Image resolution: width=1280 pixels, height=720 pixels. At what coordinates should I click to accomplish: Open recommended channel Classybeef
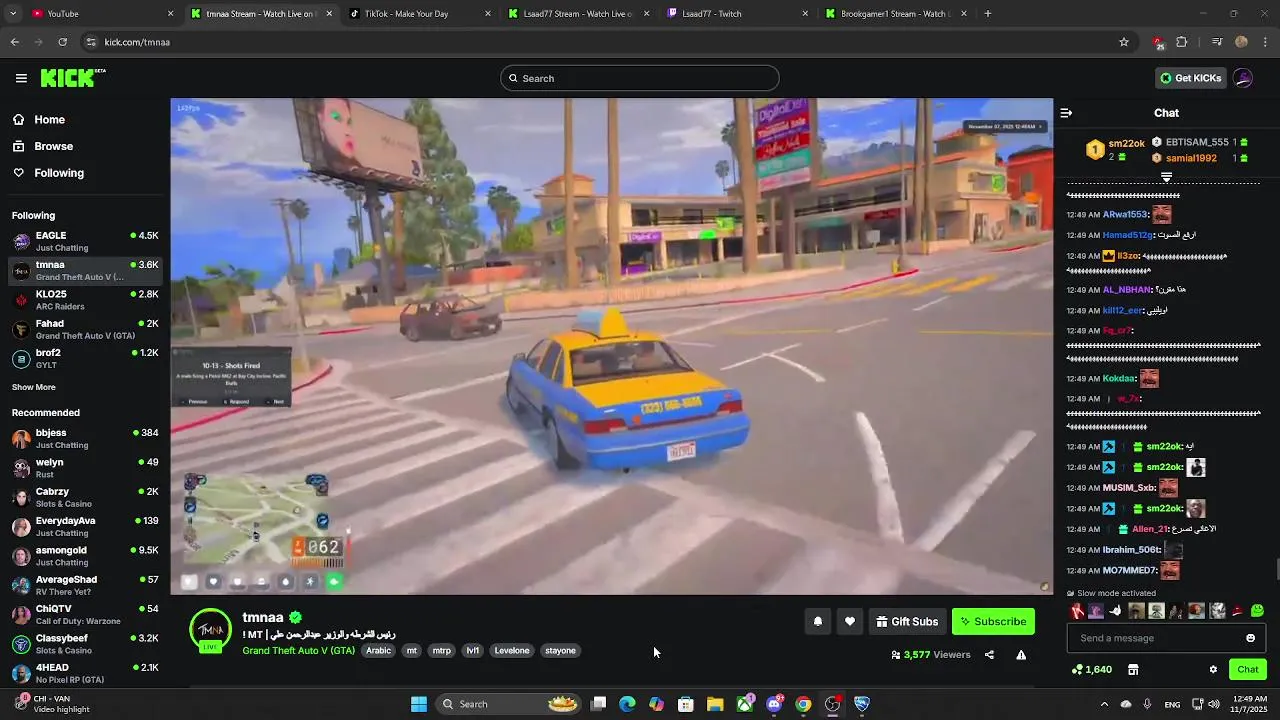click(x=85, y=643)
